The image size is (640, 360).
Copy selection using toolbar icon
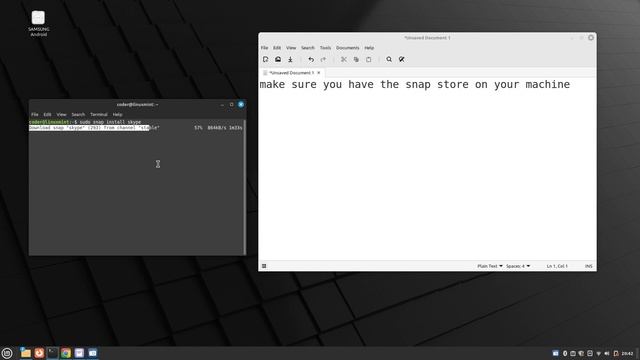pyautogui.click(x=356, y=60)
